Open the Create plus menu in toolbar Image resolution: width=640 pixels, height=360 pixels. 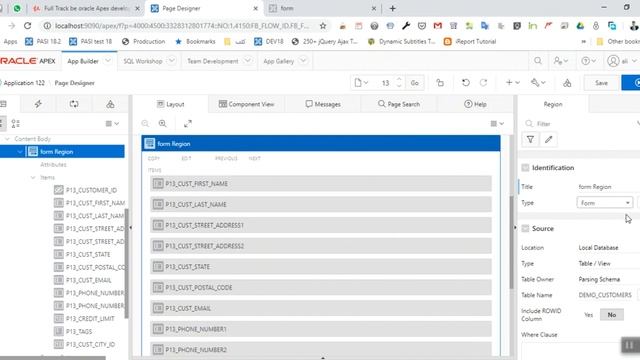[513, 83]
